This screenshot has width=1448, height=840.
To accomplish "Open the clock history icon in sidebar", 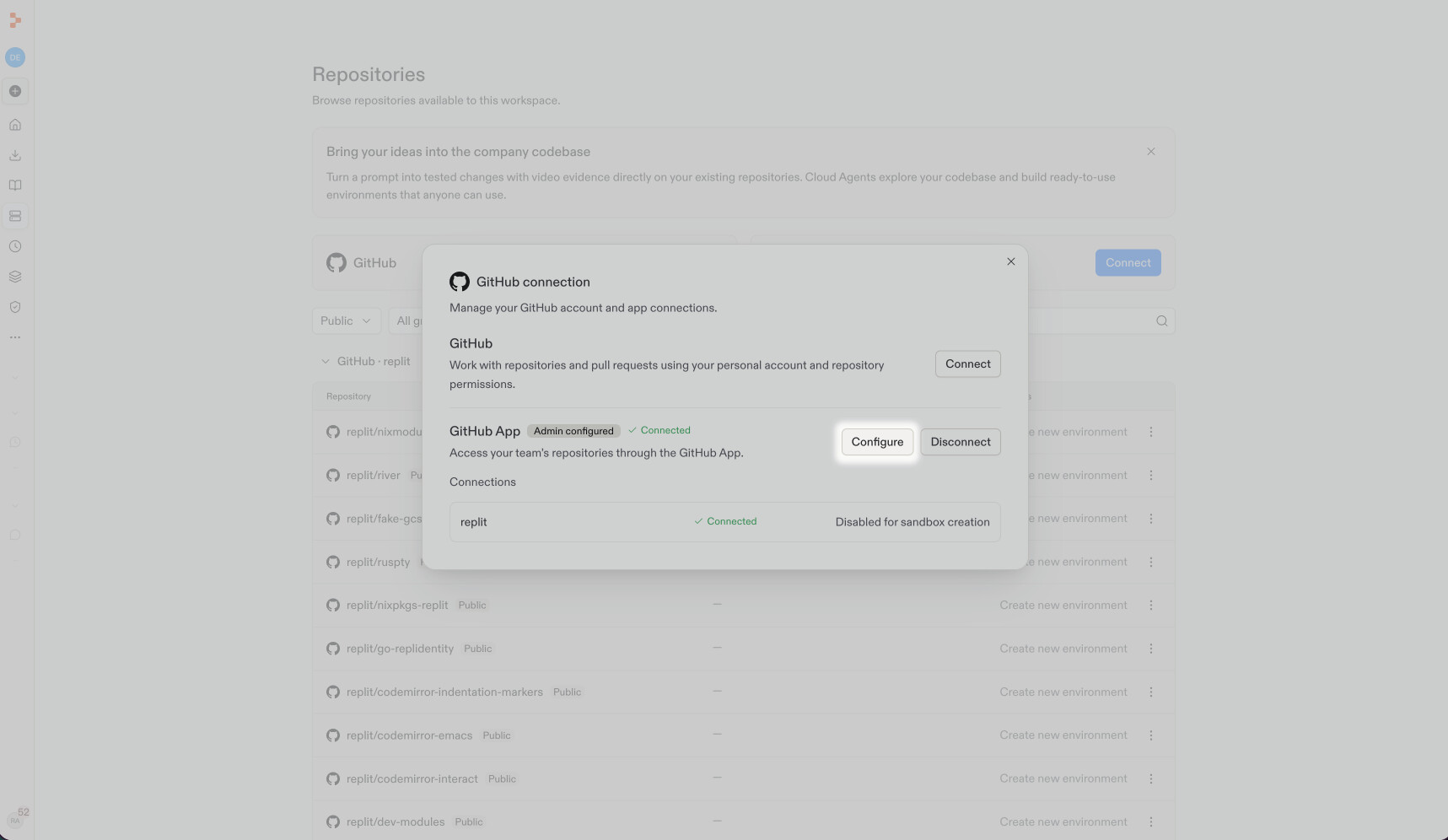I will tap(15, 246).
